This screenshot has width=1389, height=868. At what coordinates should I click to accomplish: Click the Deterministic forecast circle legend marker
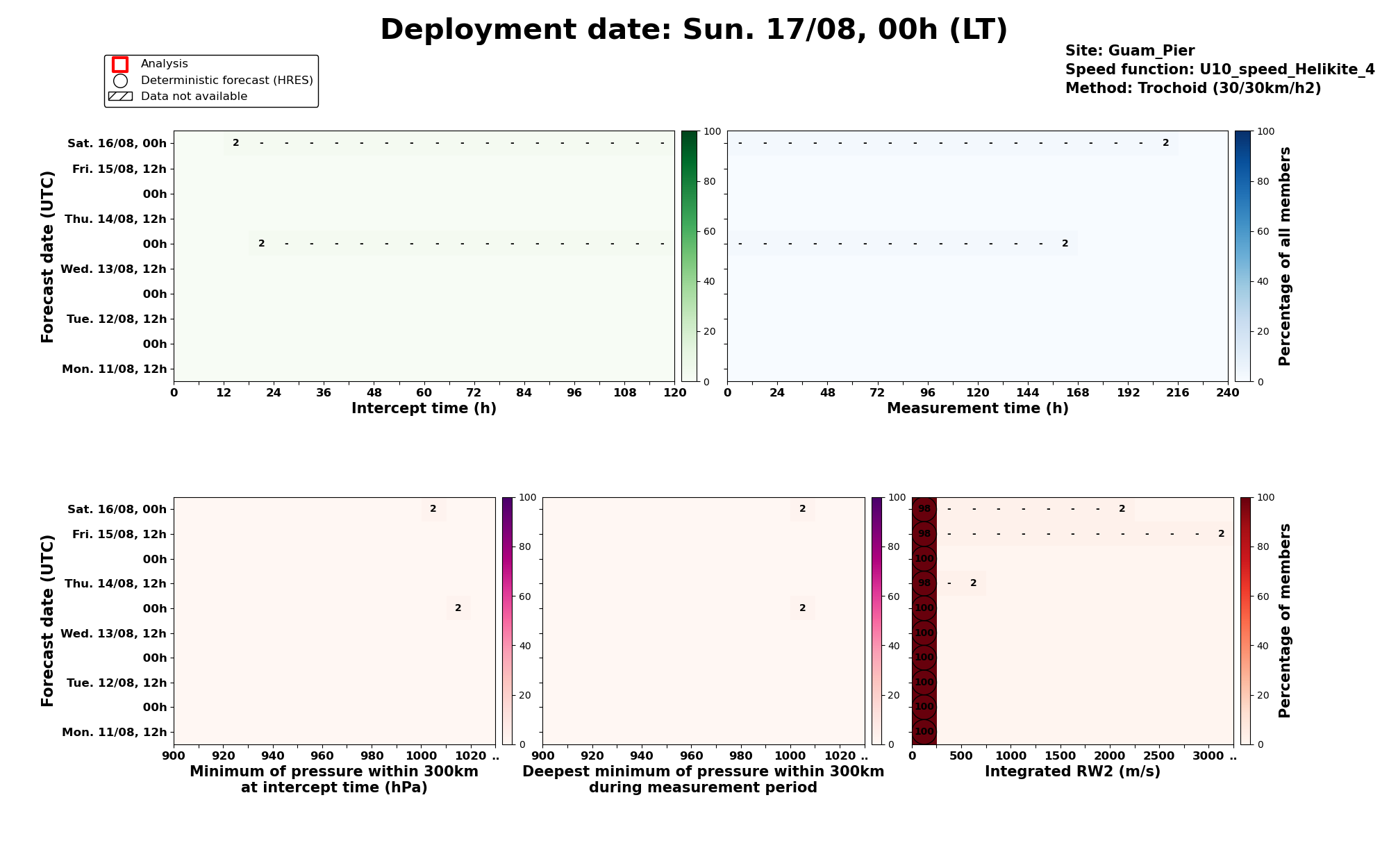point(120,81)
